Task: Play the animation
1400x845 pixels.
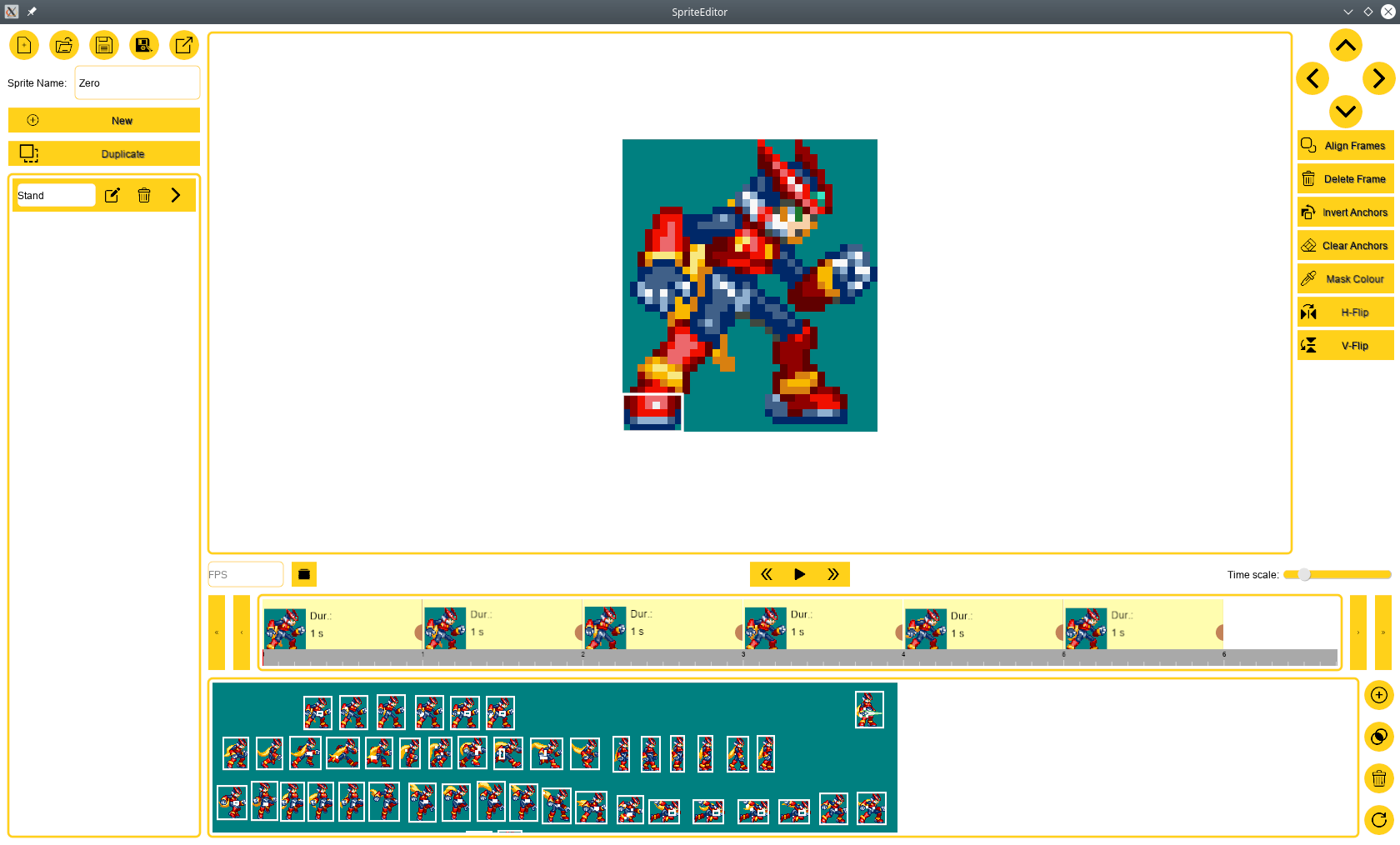Action: pyautogui.click(x=800, y=574)
